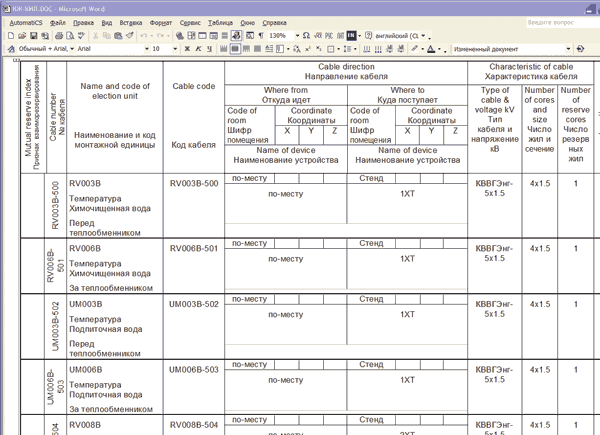Click the 'Введите вопрос' help search field
Image resolution: width=600 pixels, height=435 pixels.
point(562,23)
